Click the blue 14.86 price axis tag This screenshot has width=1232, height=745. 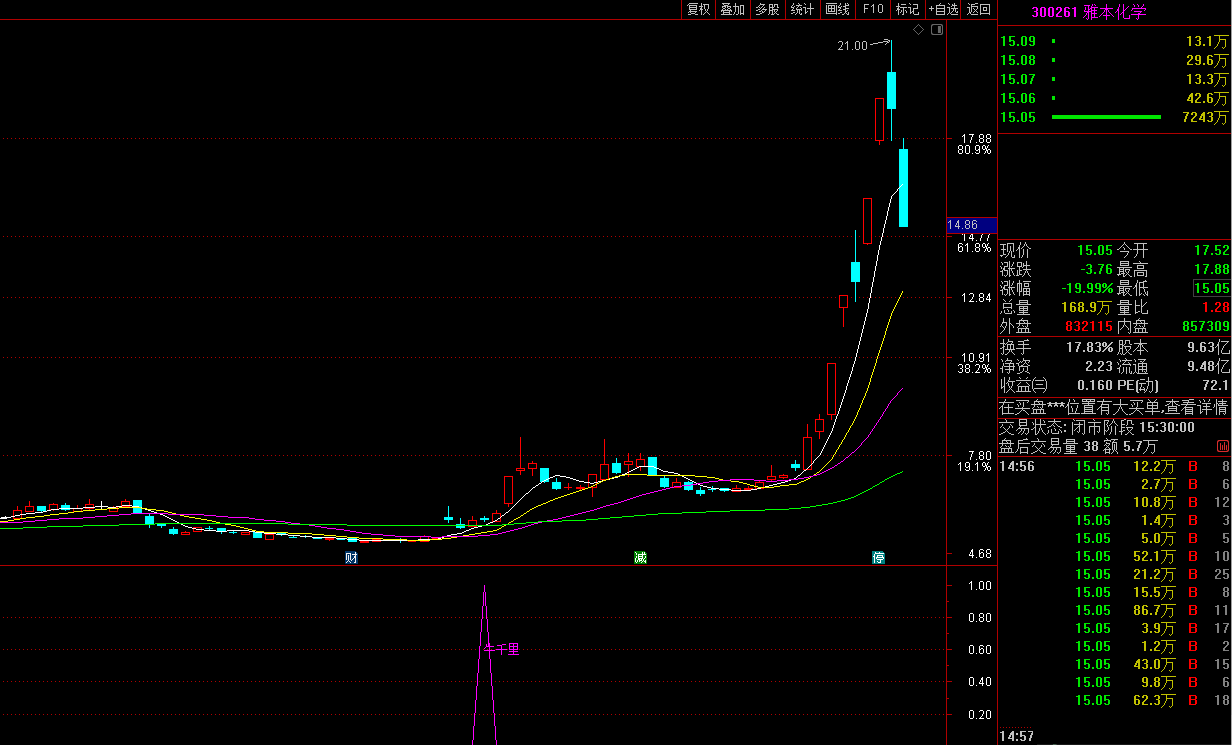[971, 226]
